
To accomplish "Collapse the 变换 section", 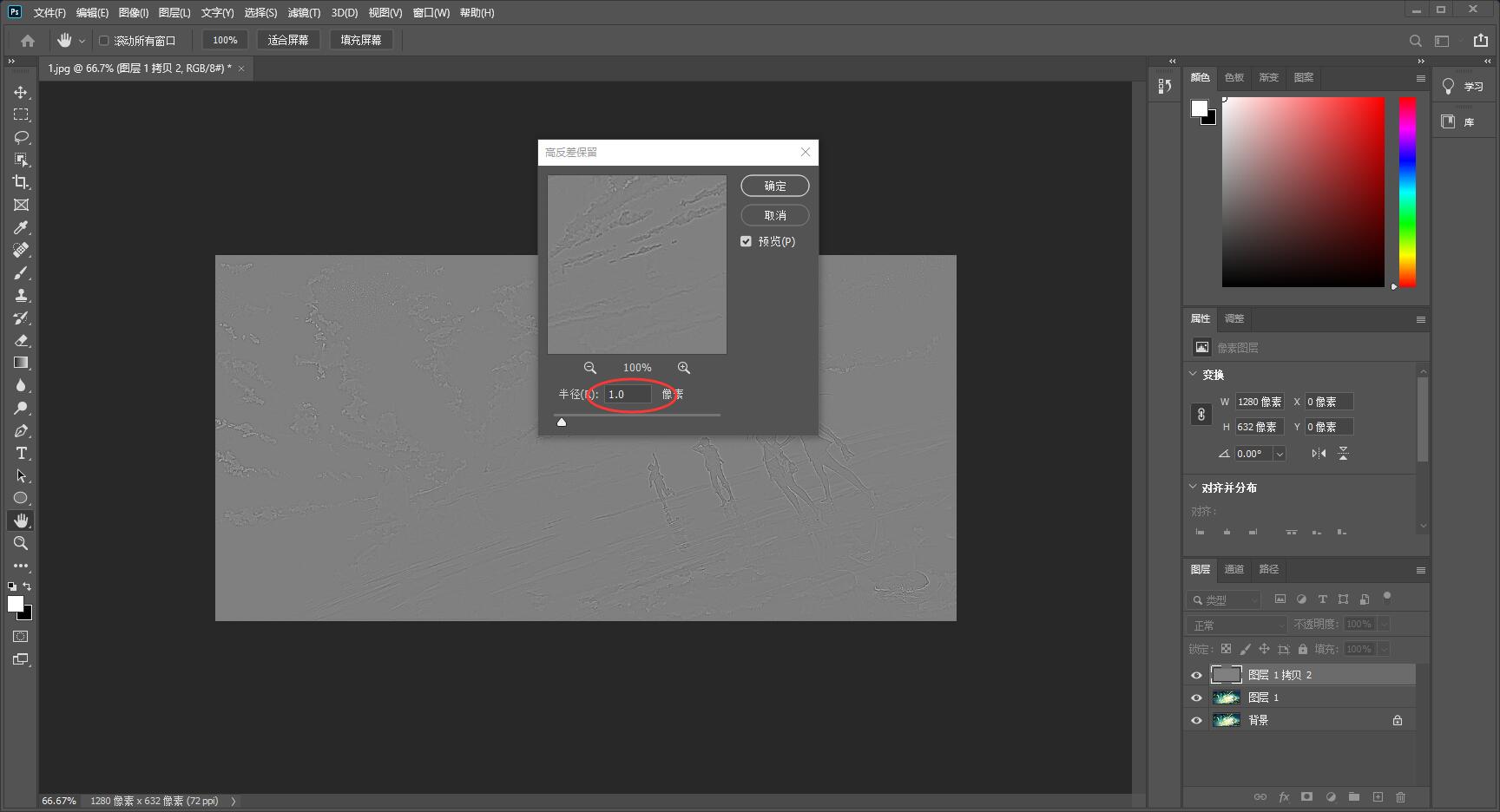I will (1193, 374).
